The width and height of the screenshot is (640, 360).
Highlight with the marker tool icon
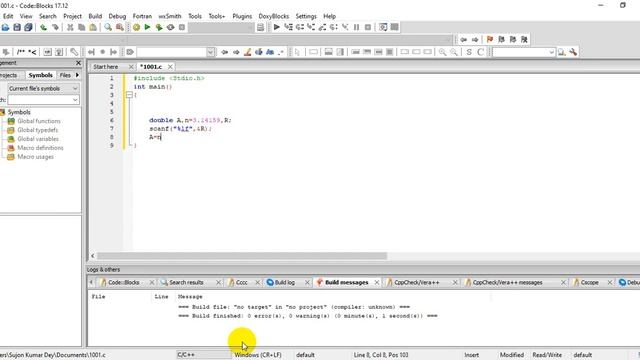(247, 52)
